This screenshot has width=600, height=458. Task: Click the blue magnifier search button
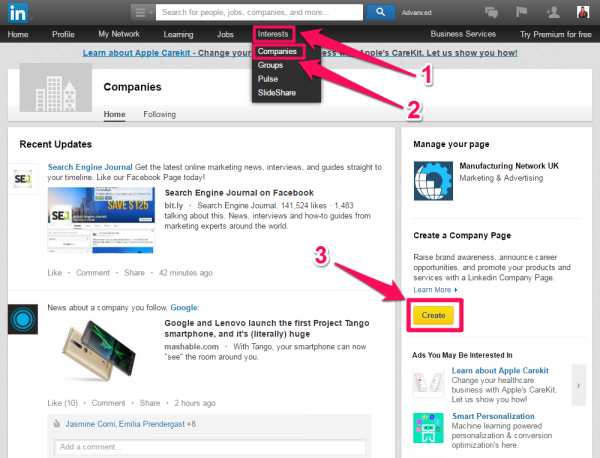tap(380, 12)
